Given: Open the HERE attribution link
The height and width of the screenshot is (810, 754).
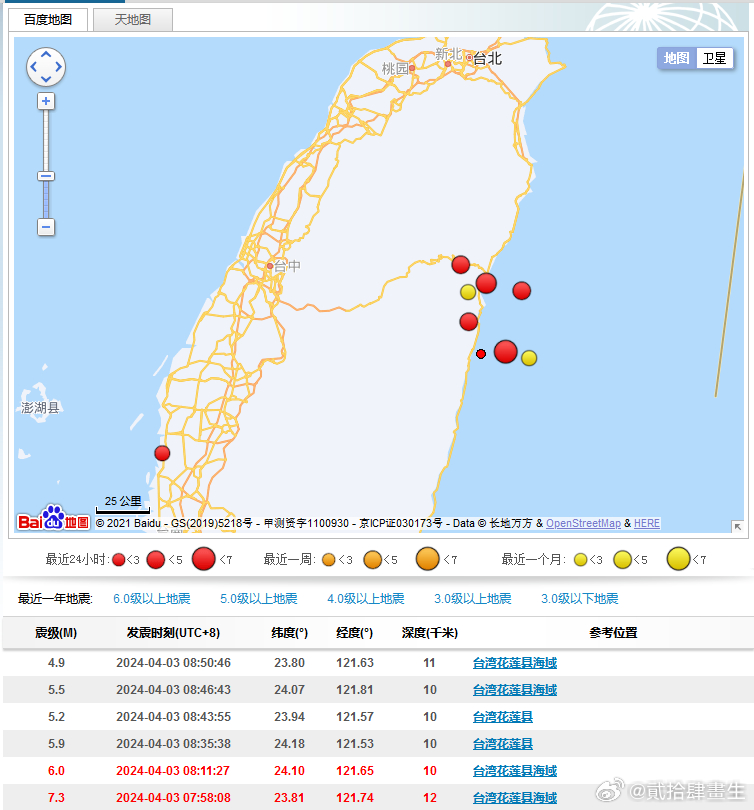Looking at the screenshot, I should point(646,523).
